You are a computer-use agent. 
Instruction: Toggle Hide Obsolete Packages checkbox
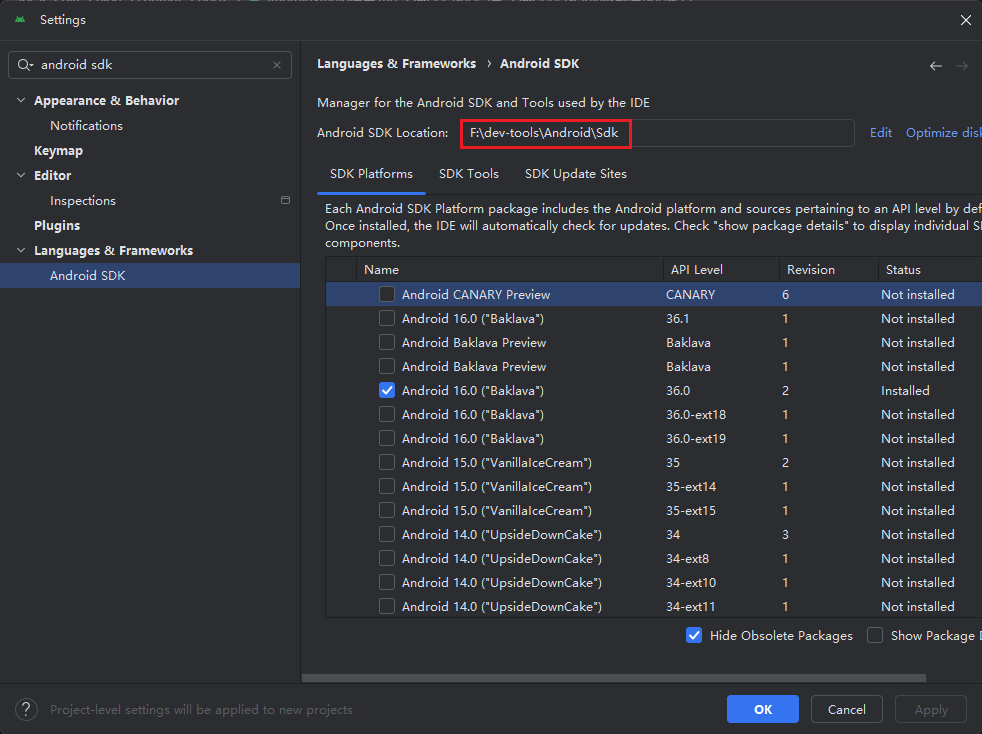point(694,635)
